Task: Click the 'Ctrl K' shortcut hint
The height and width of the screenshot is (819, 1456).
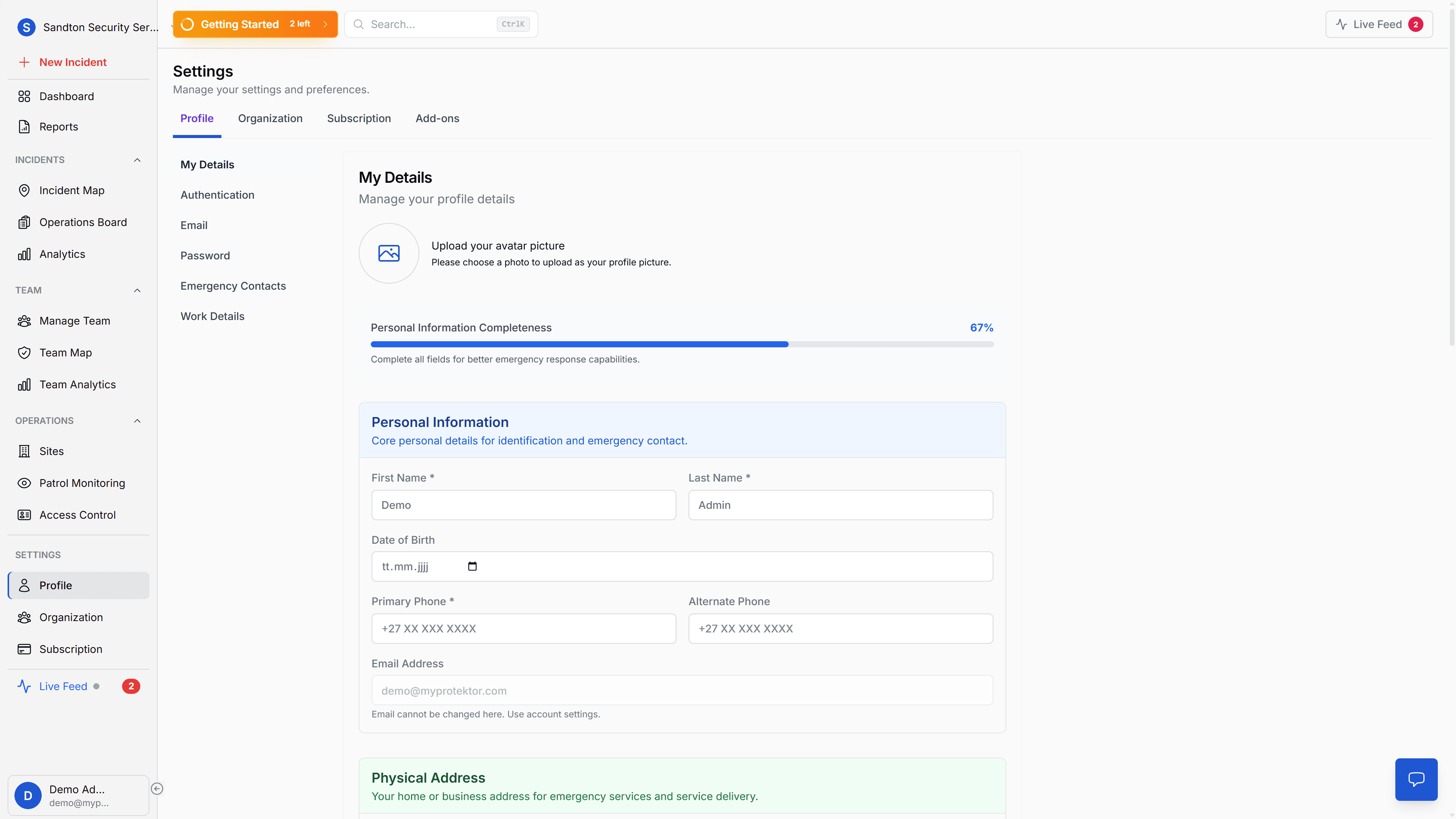Action: (x=513, y=24)
